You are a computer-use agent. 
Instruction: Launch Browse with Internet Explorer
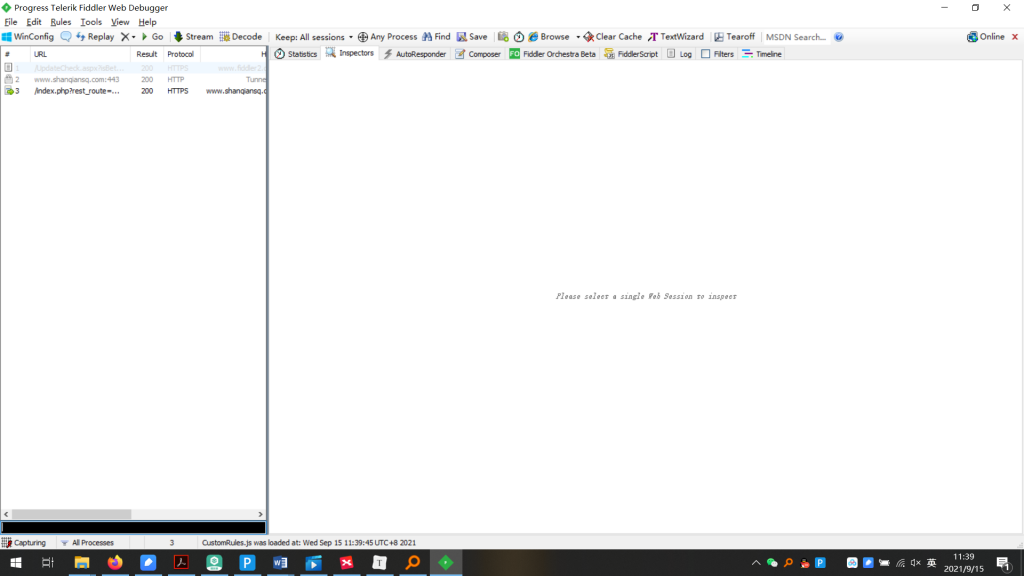click(x=549, y=37)
